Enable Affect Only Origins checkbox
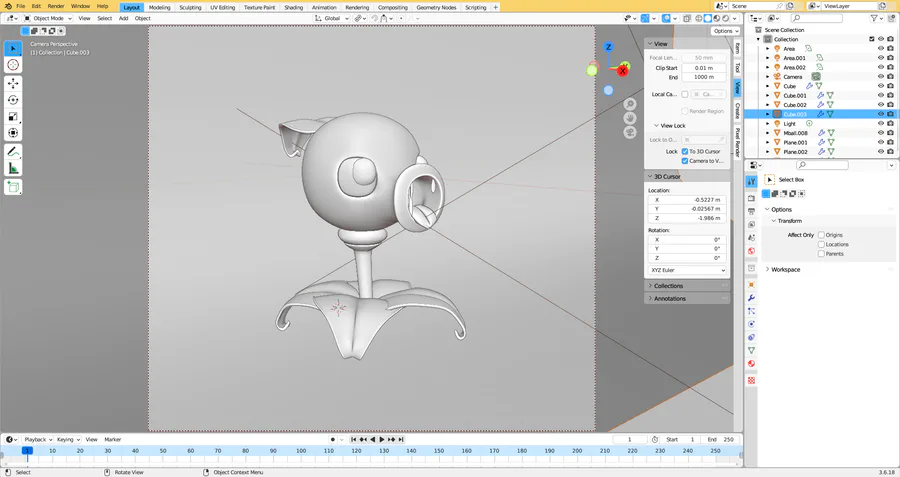The image size is (900, 477). [821, 235]
